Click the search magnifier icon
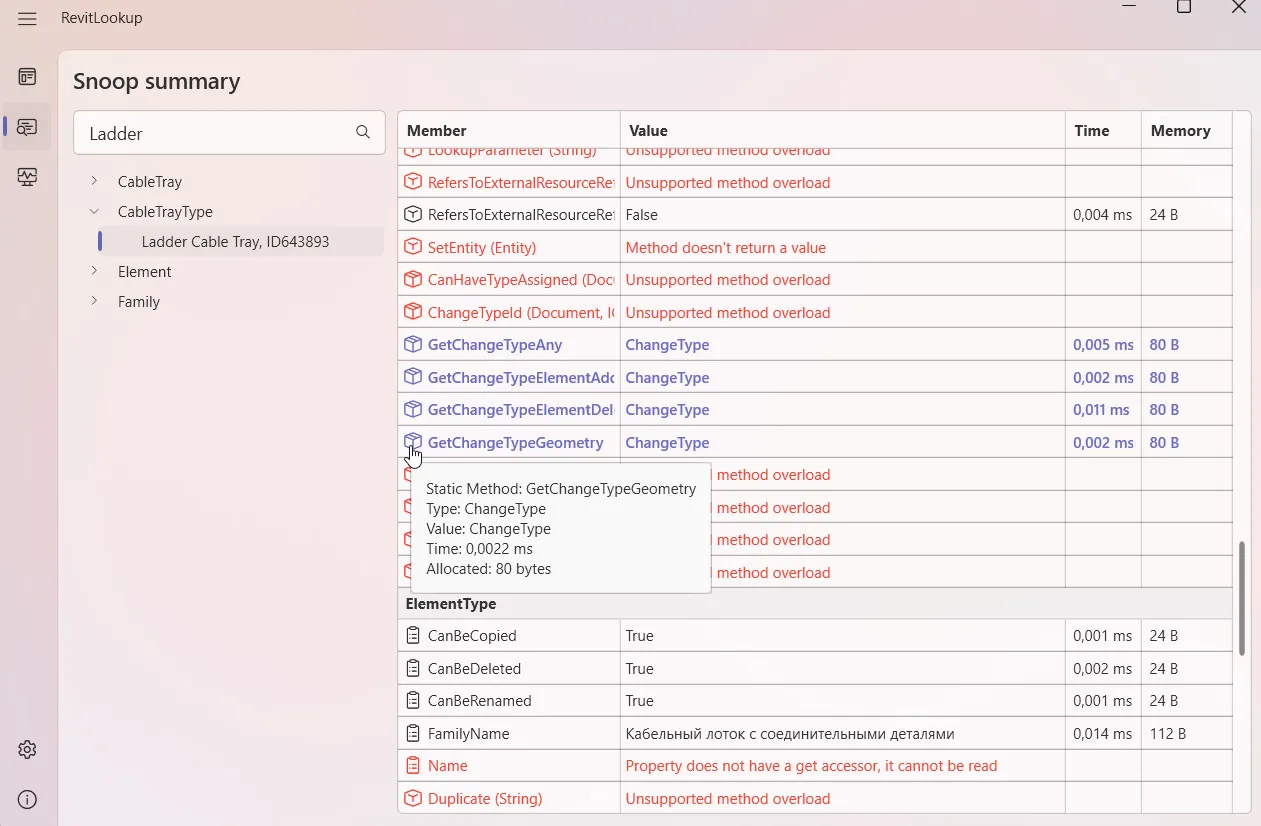The height and width of the screenshot is (826, 1261). 363,132
